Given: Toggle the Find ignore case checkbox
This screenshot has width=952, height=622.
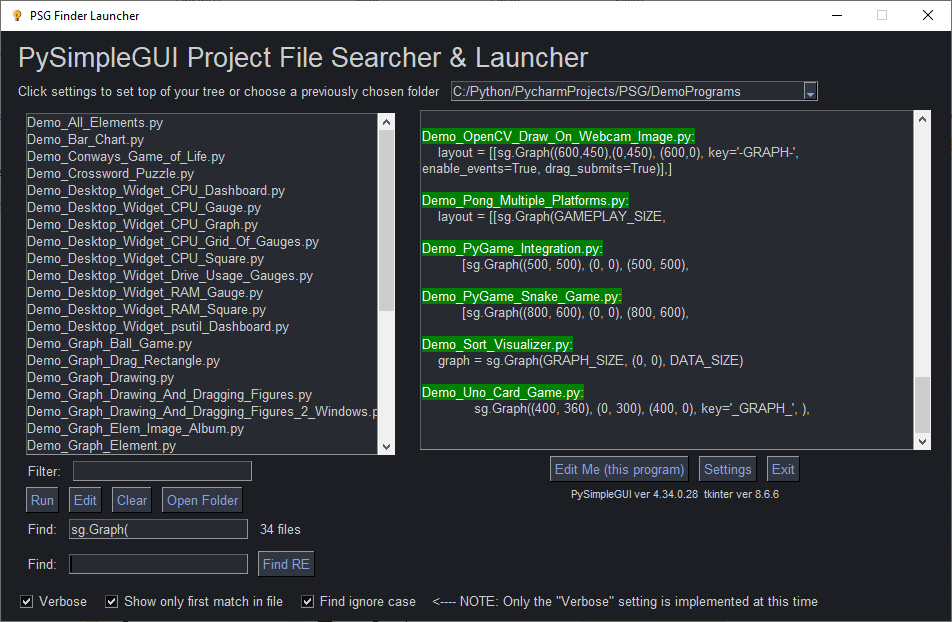Looking at the screenshot, I should point(307,602).
